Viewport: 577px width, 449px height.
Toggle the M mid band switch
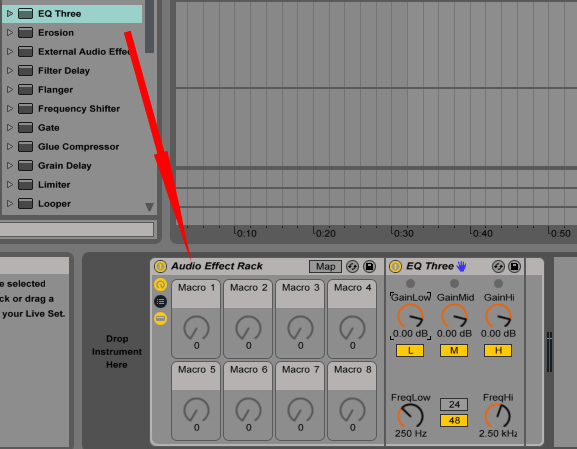click(454, 350)
